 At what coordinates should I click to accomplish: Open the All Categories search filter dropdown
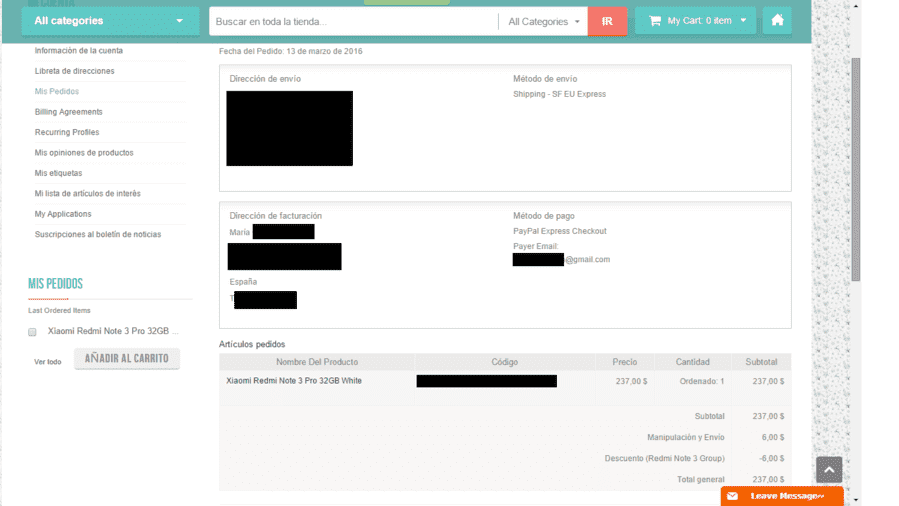(x=544, y=22)
